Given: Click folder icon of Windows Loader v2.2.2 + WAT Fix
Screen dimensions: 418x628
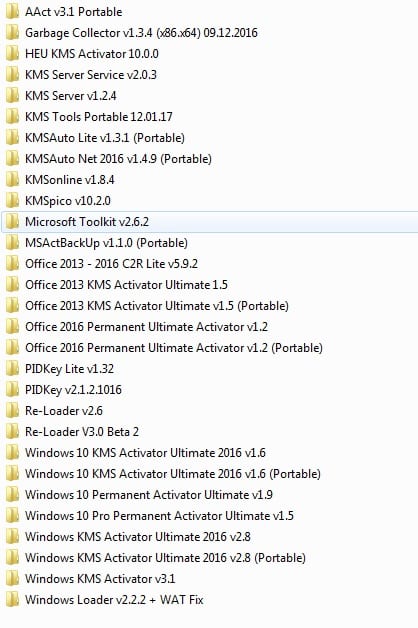Looking at the screenshot, I should point(12,599).
